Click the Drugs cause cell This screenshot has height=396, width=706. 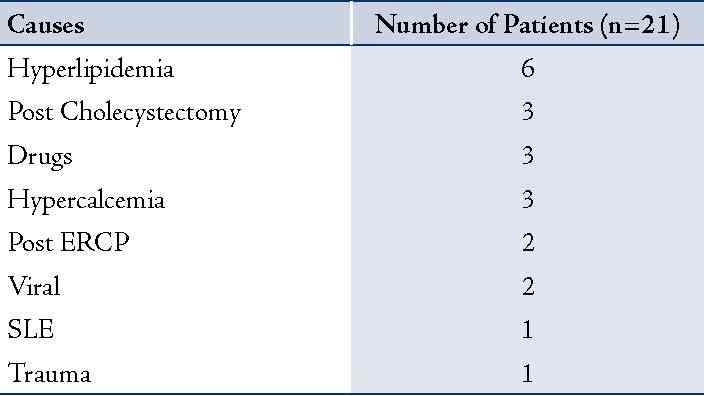click(x=40, y=157)
